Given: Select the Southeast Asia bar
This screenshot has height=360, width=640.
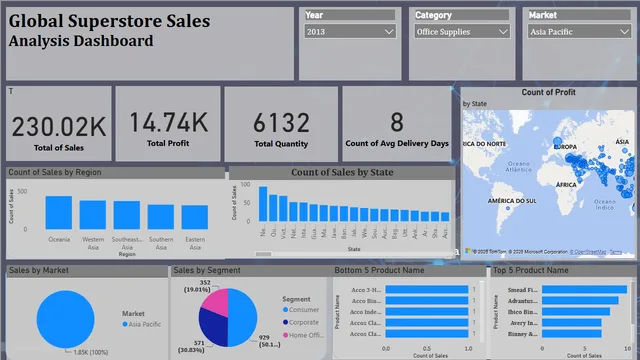Looking at the screenshot, I should (127, 215).
